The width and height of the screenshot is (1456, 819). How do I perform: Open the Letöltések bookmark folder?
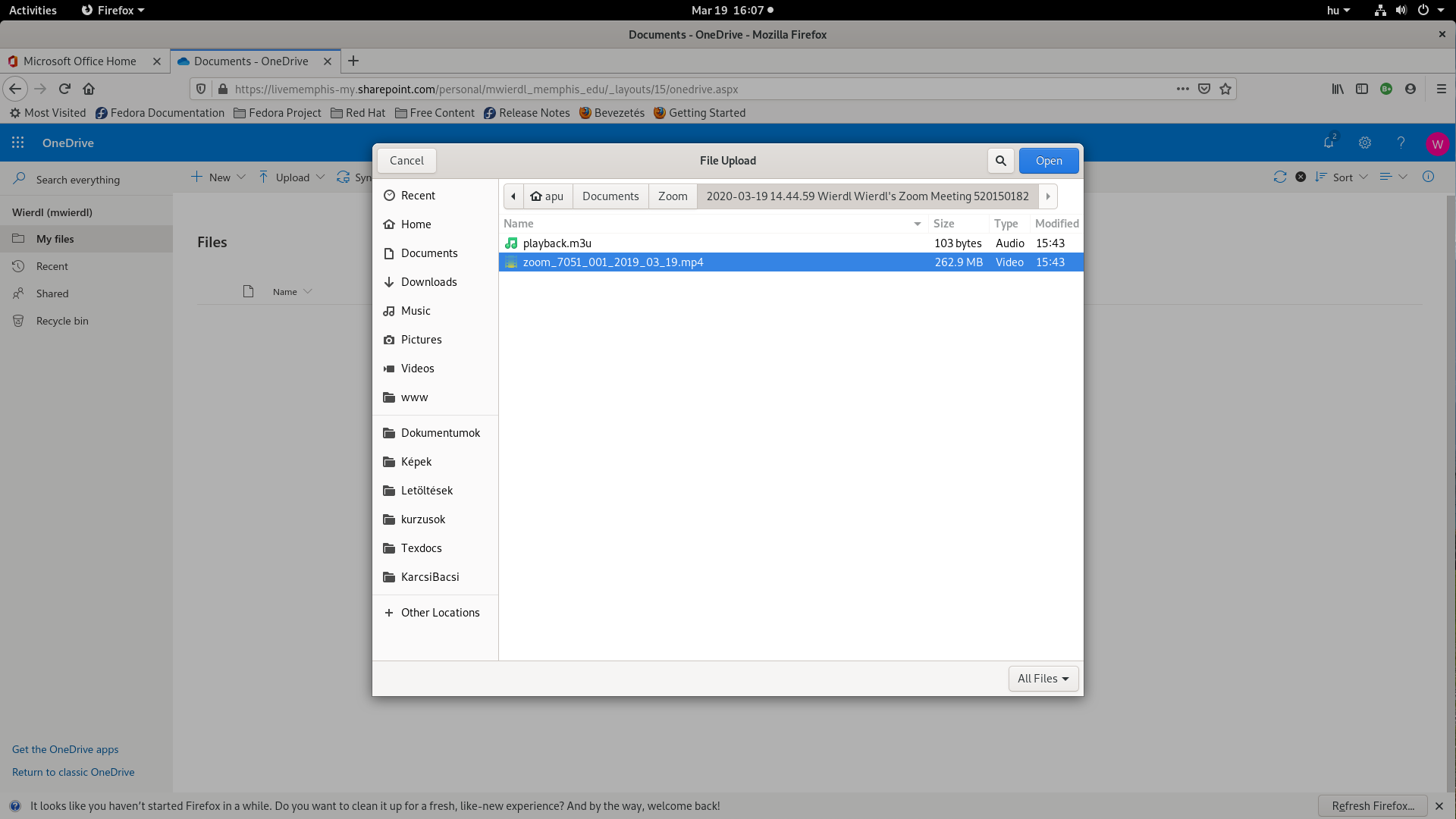tap(435, 491)
